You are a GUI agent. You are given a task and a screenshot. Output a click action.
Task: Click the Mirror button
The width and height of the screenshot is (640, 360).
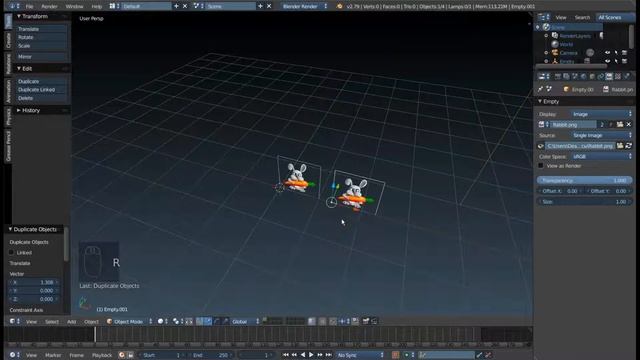(x=41, y=57)
